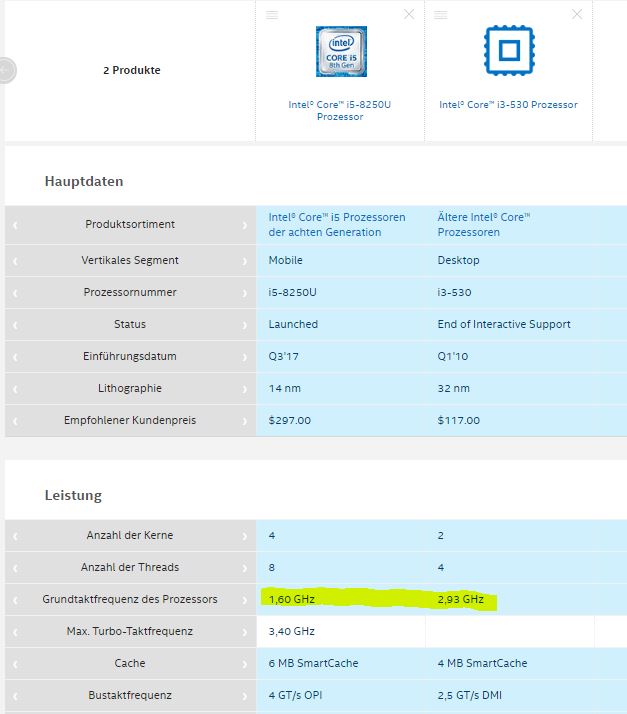Screen dimensions: 627x714
Task: Click the '2,5 GT/s DMI' bus speed value
Action: click(469, 695)
